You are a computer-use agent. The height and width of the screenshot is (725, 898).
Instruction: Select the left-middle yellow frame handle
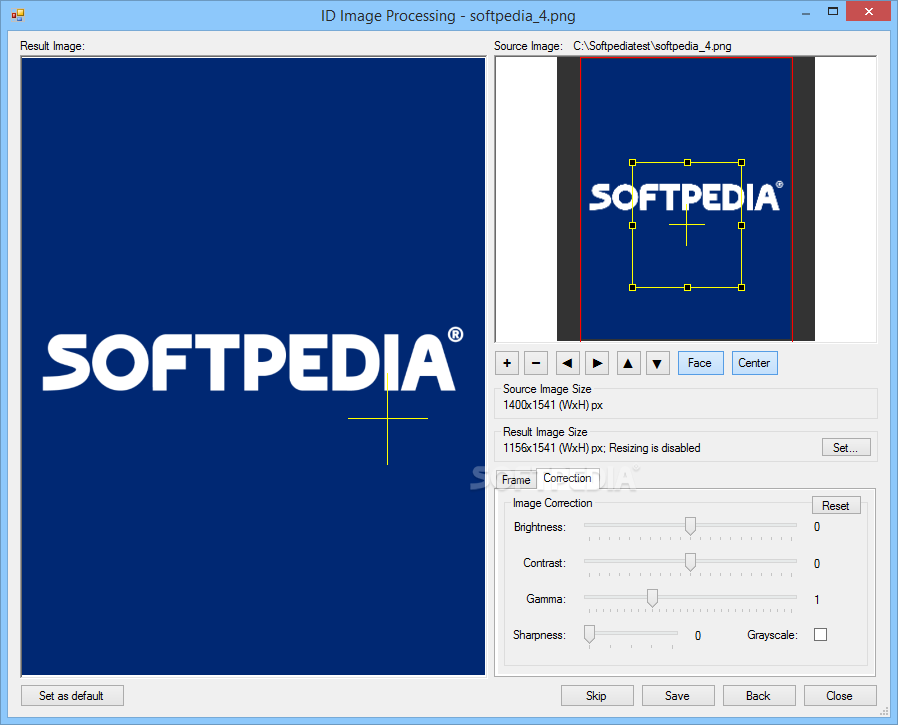(632, 226)
